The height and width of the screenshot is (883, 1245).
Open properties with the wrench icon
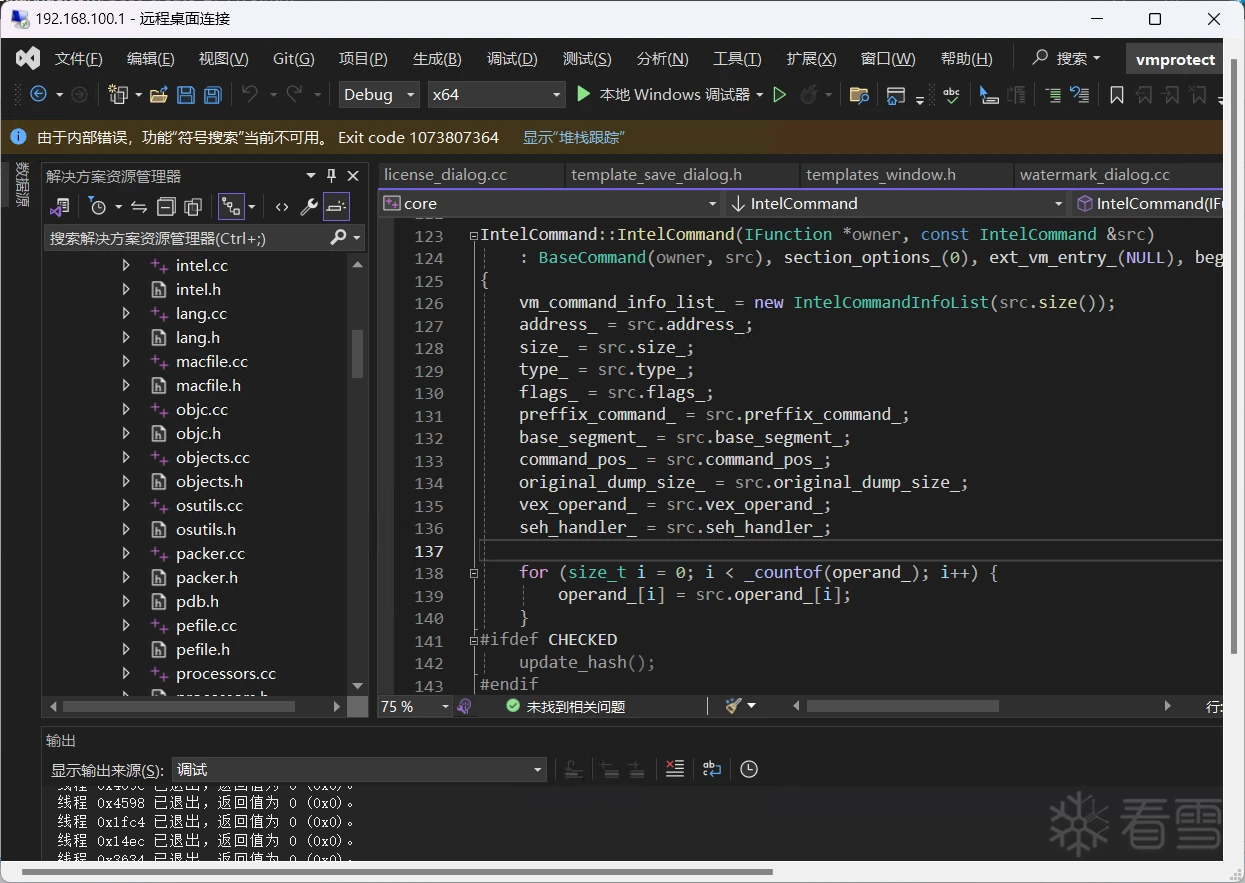point(309,207)
